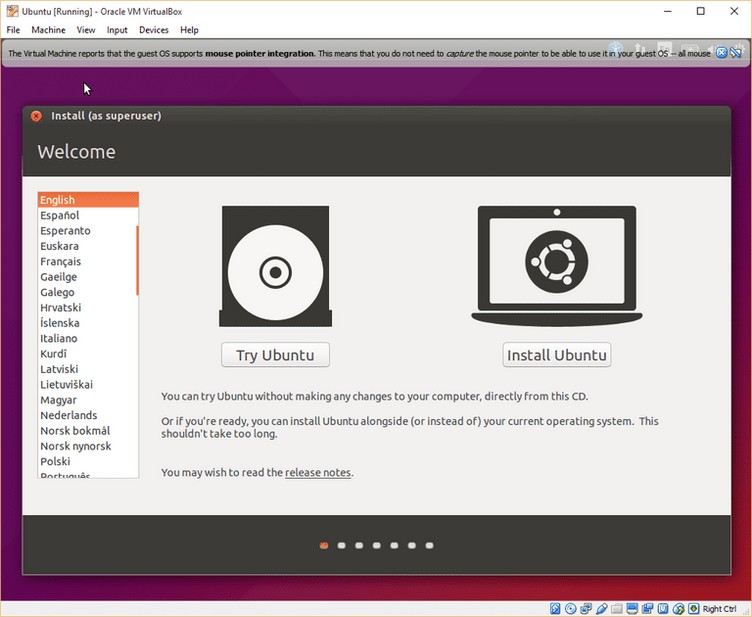Open the Input menu
This screenshot has width=752, height=617.
tap(117, 30)
